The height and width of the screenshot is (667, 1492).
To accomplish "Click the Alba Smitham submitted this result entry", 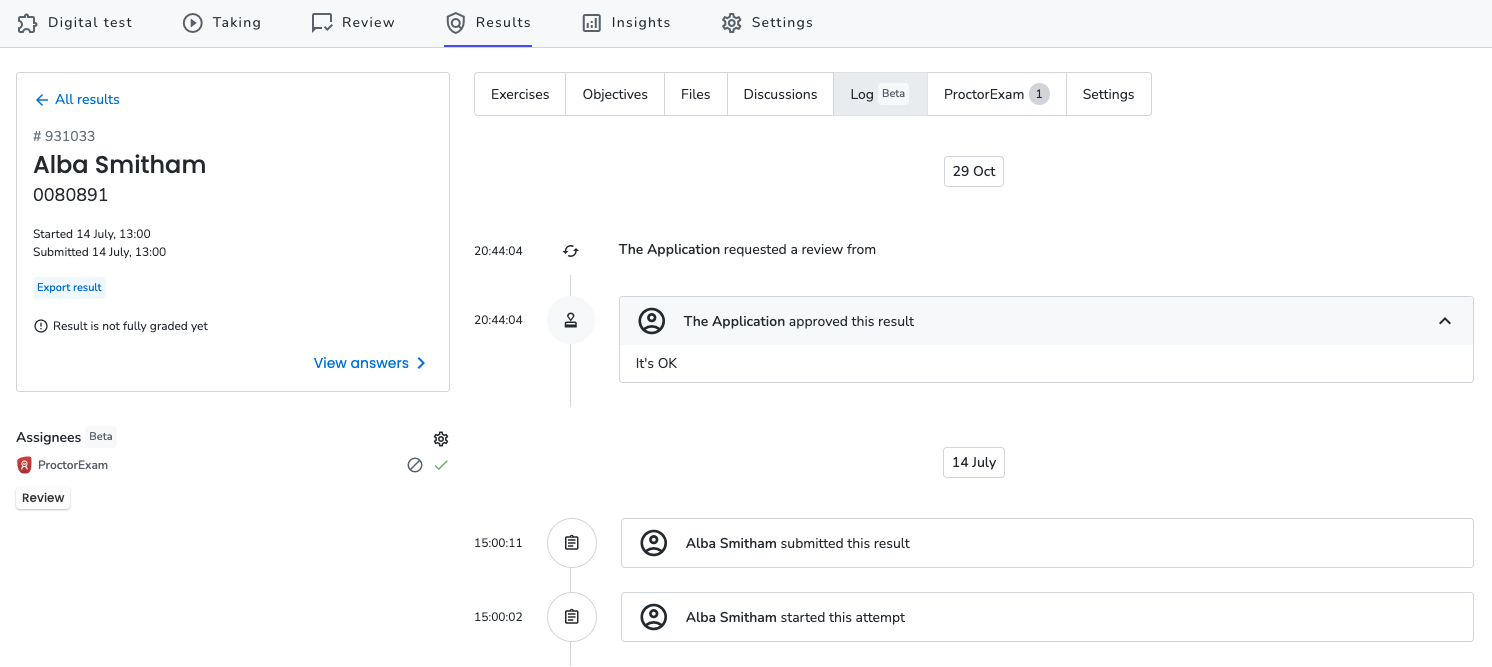I will coord(1047,543).
